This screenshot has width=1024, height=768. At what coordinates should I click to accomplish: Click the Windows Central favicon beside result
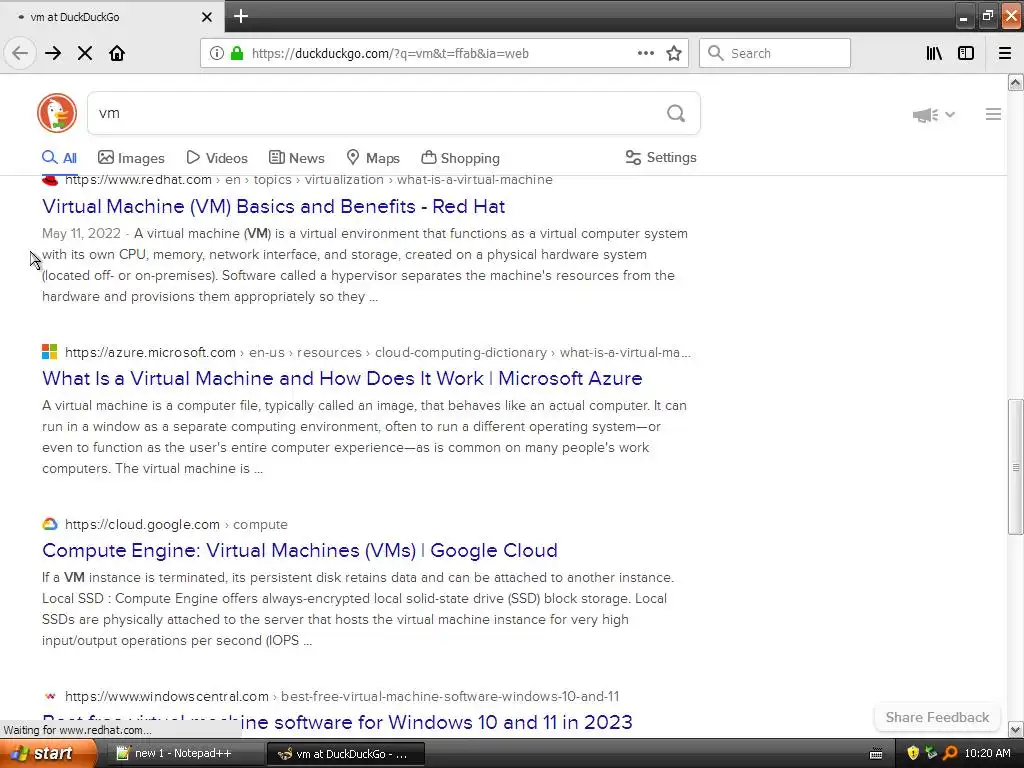[50, 696]
